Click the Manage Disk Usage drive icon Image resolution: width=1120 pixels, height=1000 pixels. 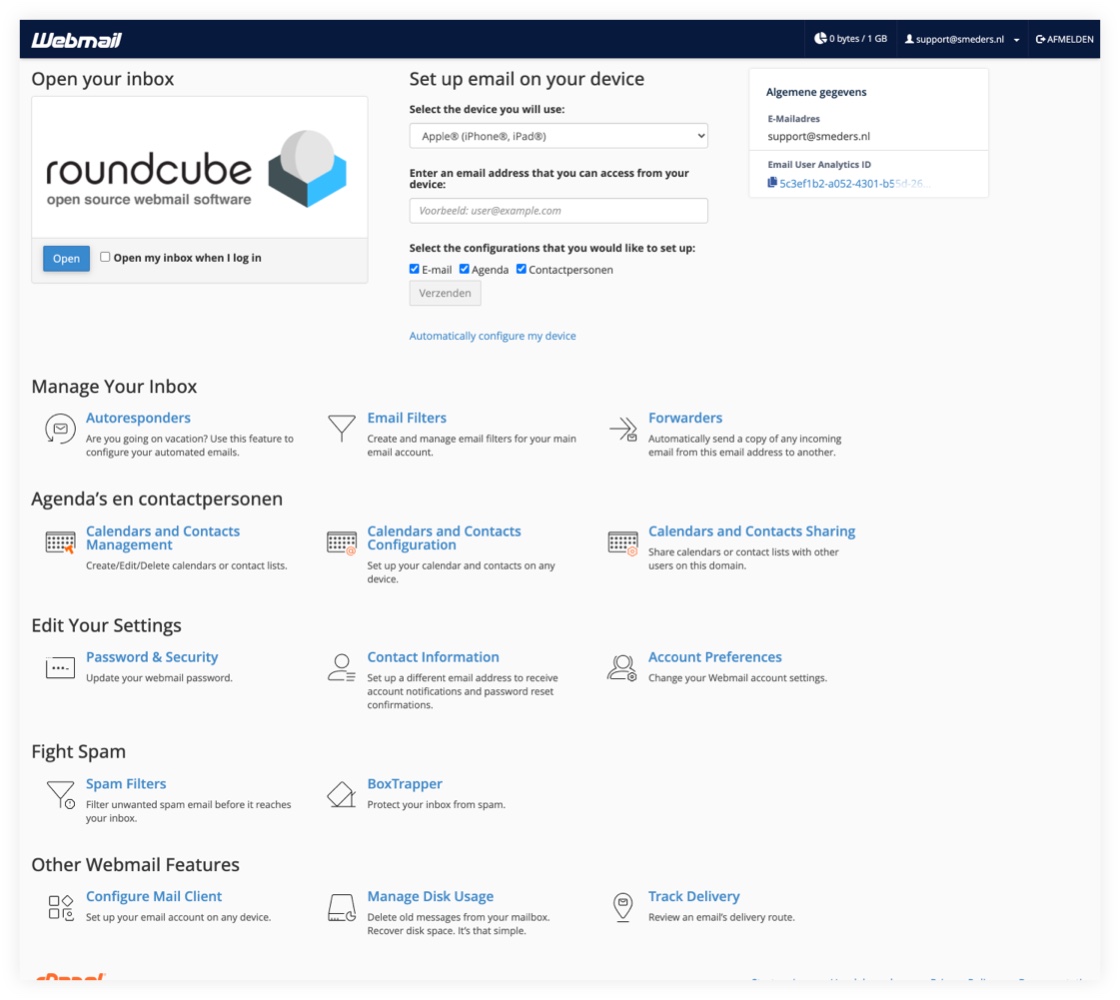(x=341, y=907)
